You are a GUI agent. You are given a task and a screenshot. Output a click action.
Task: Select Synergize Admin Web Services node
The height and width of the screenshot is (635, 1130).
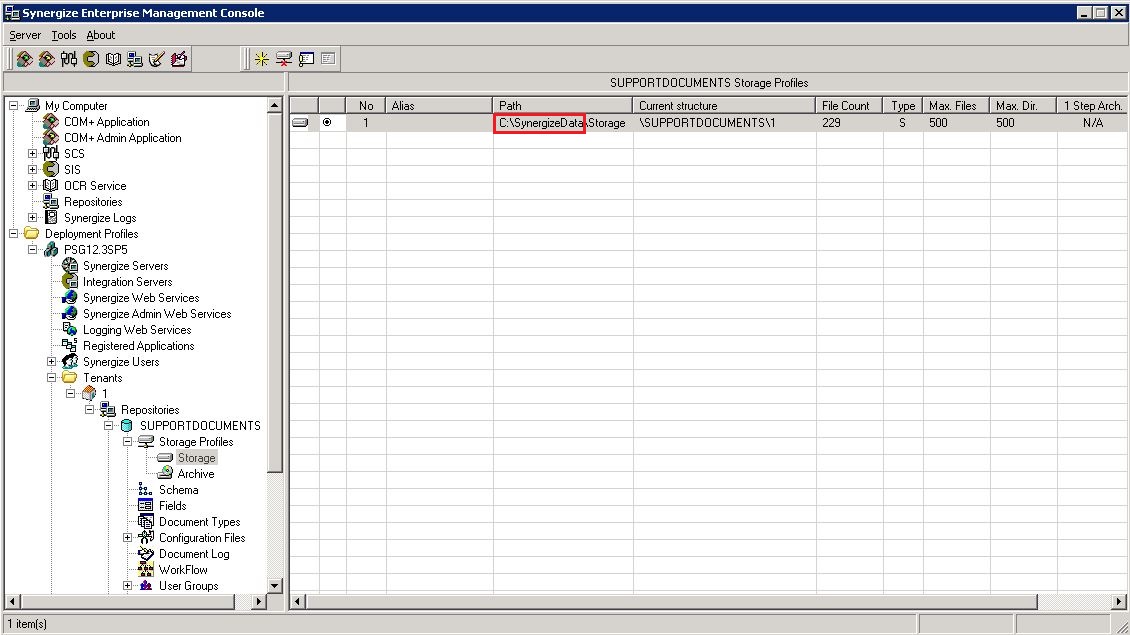[x=156, y=314]
